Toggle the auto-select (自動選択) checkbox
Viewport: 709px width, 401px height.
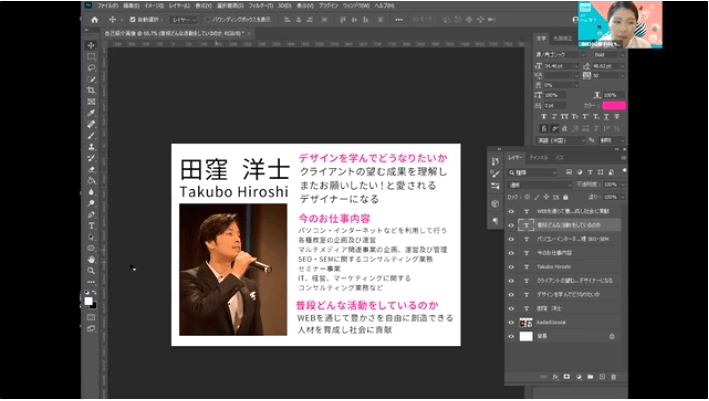(x=133, y=19)
